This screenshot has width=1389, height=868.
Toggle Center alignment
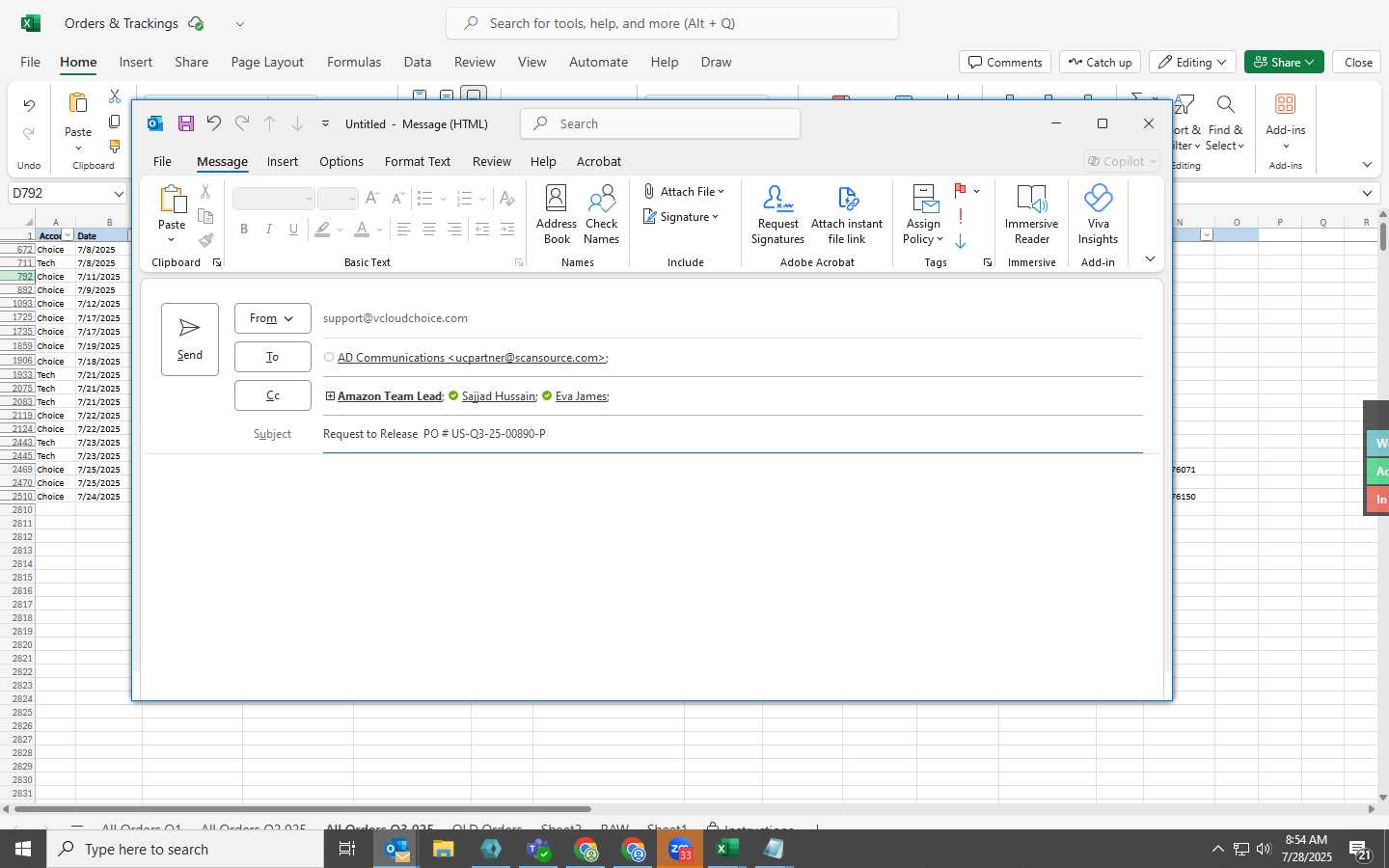click(x=429, y=230)
